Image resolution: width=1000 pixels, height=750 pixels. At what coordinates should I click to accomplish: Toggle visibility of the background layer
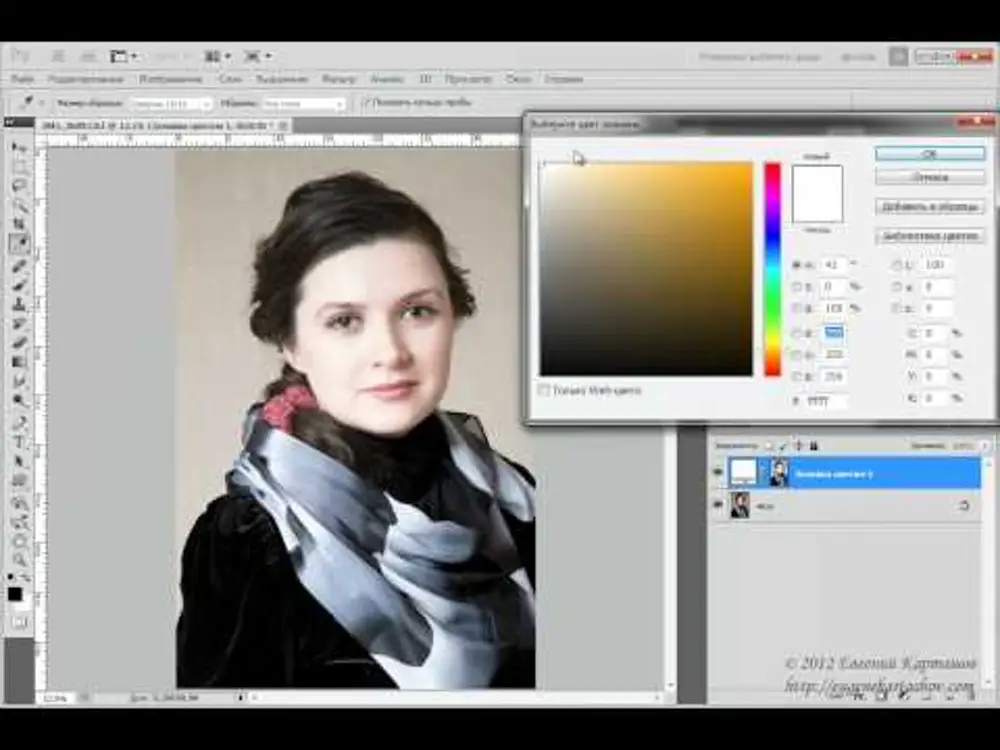pyautogui.click(x=717, y=506)
